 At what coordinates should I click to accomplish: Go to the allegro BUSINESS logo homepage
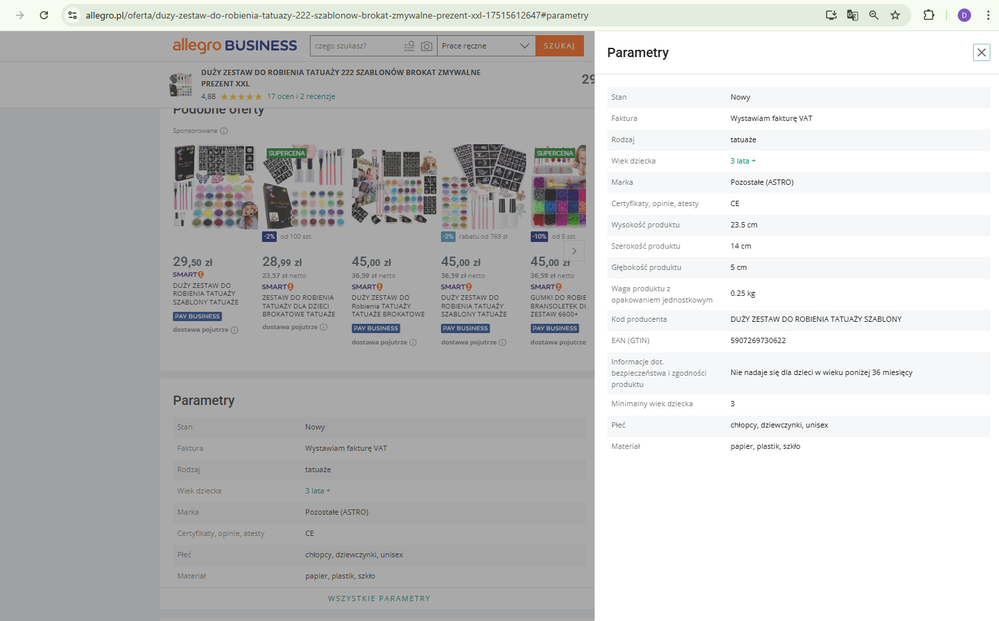234,45
